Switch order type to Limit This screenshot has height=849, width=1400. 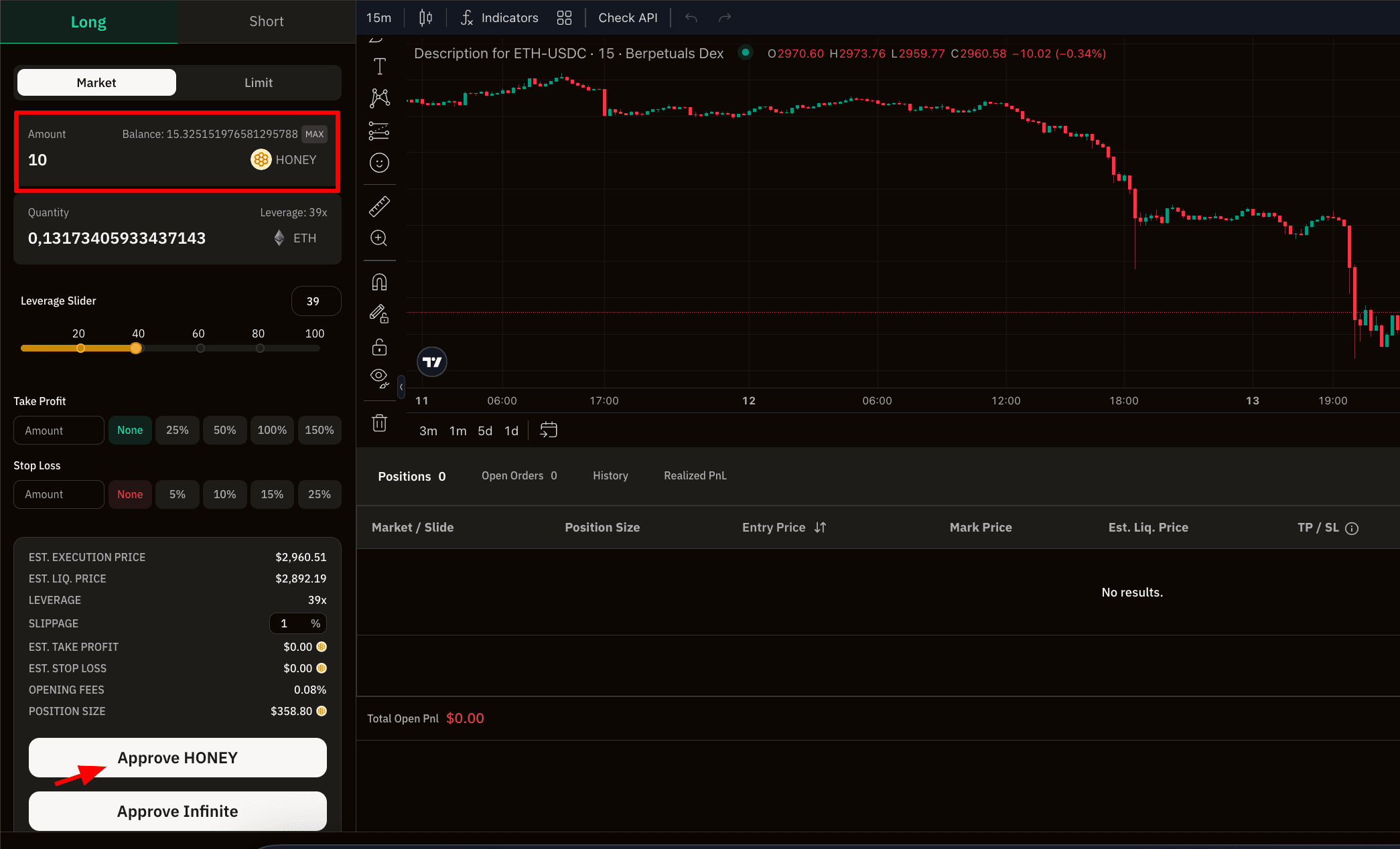[x=258, y=82]
